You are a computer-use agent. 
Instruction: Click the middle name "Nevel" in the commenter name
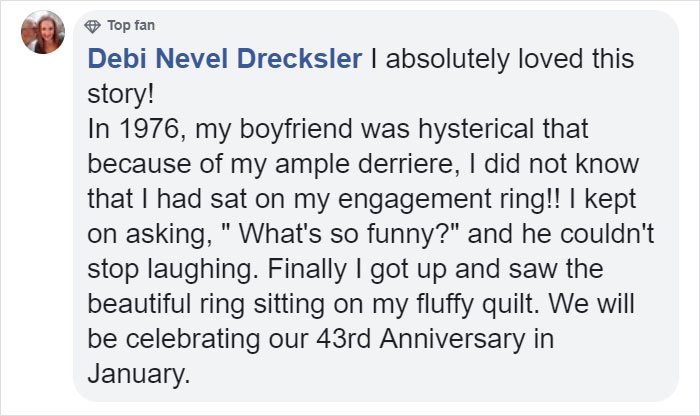192,58
